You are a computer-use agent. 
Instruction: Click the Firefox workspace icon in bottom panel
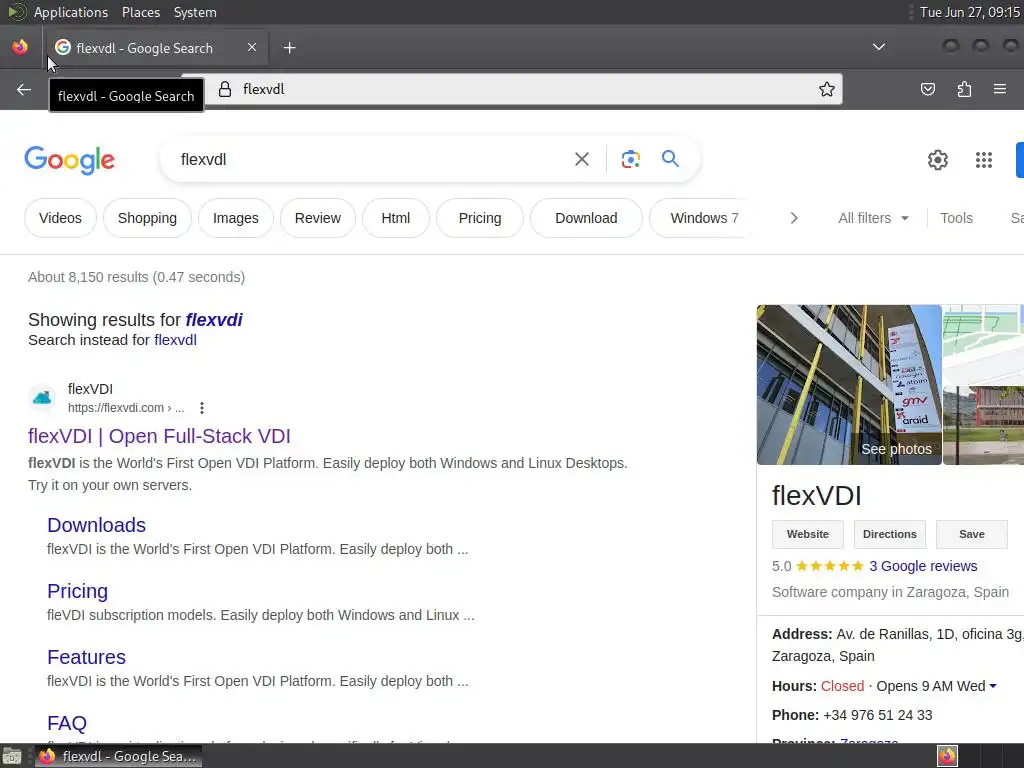pos(947,756)
